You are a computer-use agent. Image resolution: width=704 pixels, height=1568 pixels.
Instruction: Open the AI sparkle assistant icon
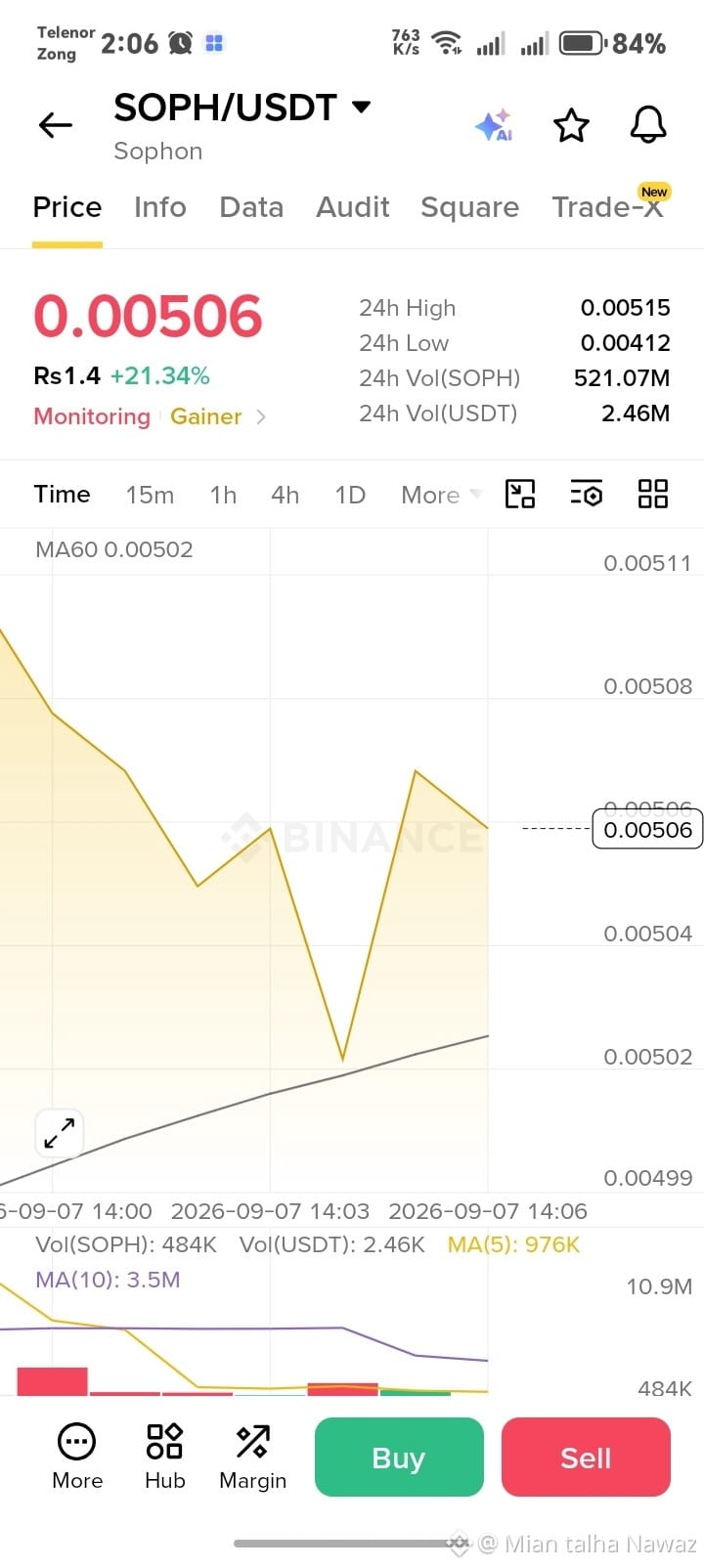494,125
